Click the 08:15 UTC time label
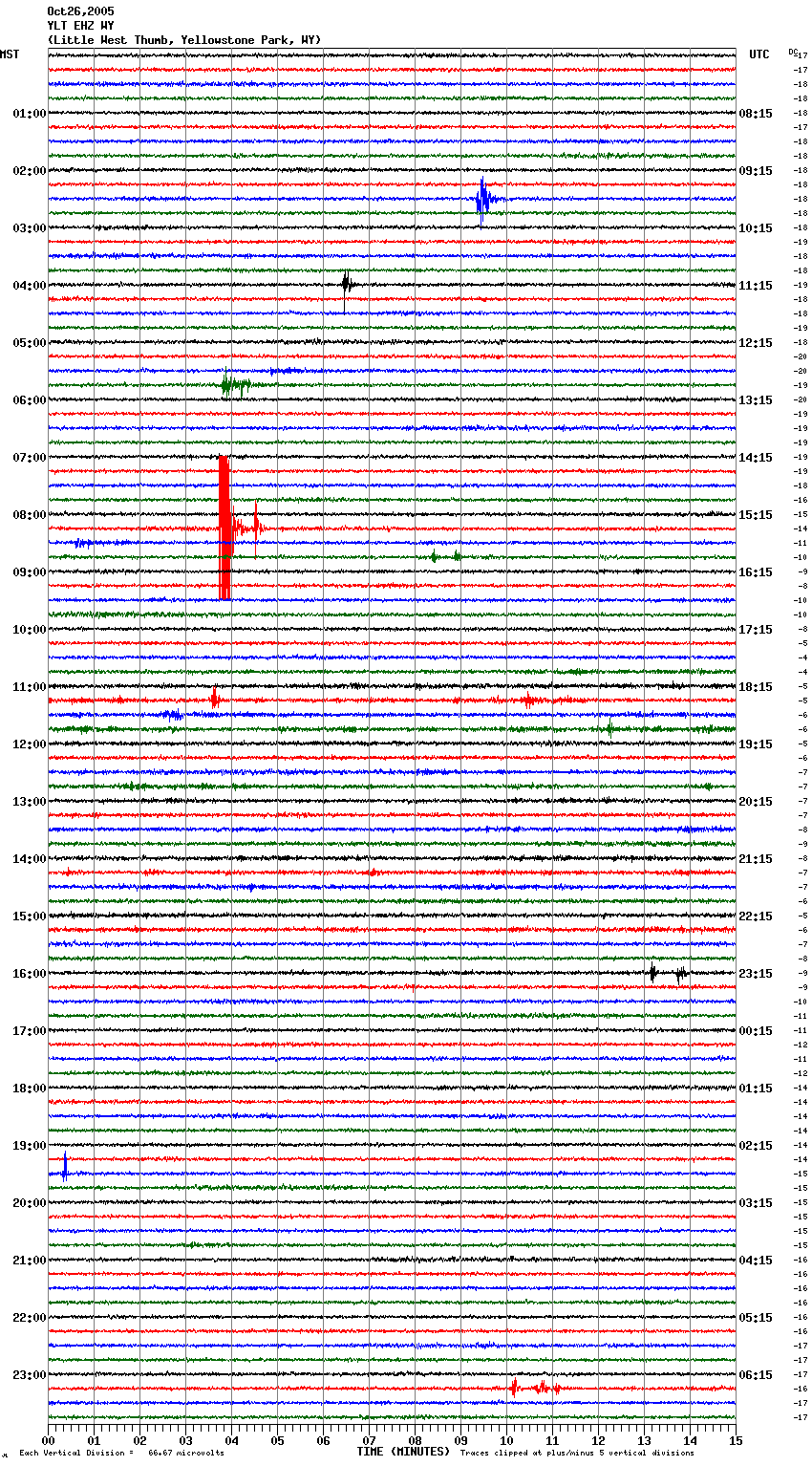The image size is (812, 1466). [x=756, y=114]
